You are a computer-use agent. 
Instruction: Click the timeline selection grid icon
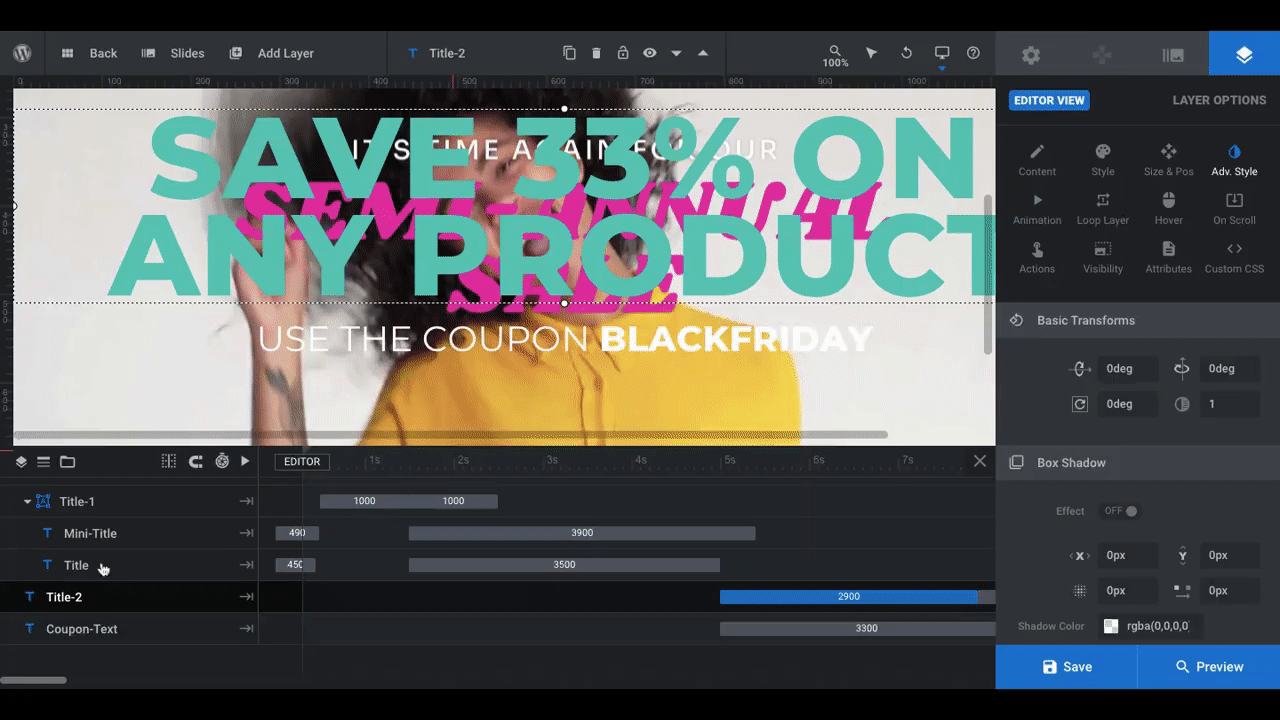click(x=168, y=461)
